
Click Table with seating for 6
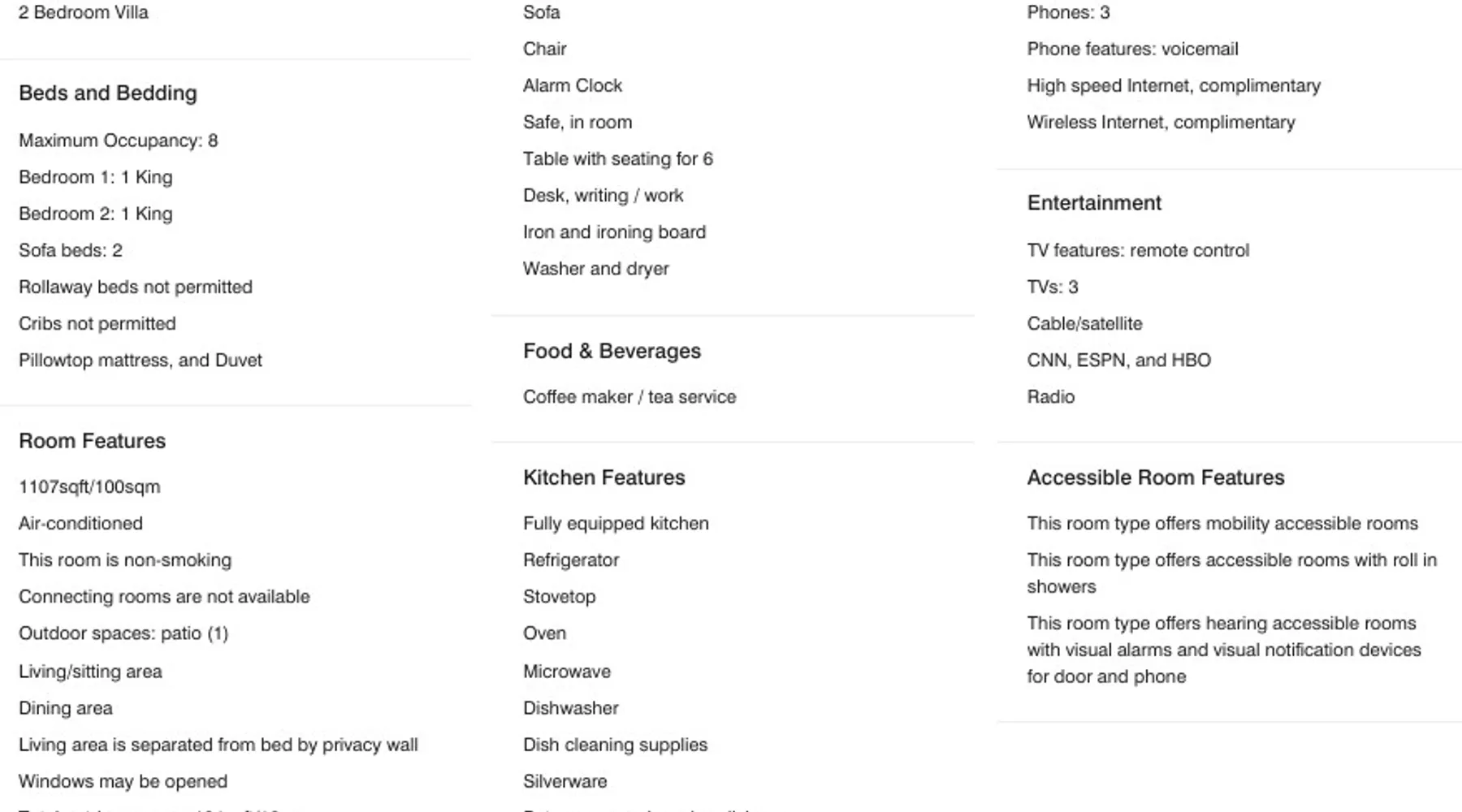coord(617,158)
